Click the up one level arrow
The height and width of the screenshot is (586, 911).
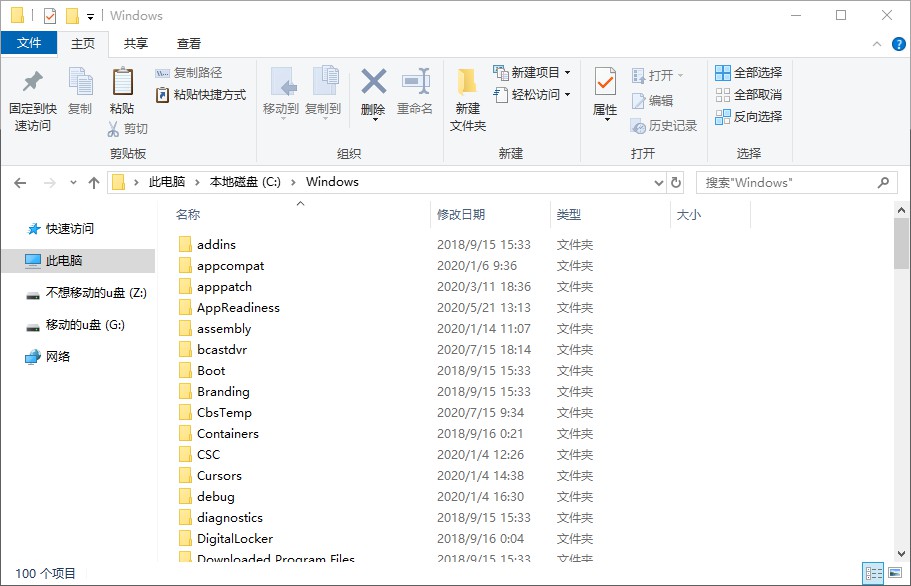94,183
